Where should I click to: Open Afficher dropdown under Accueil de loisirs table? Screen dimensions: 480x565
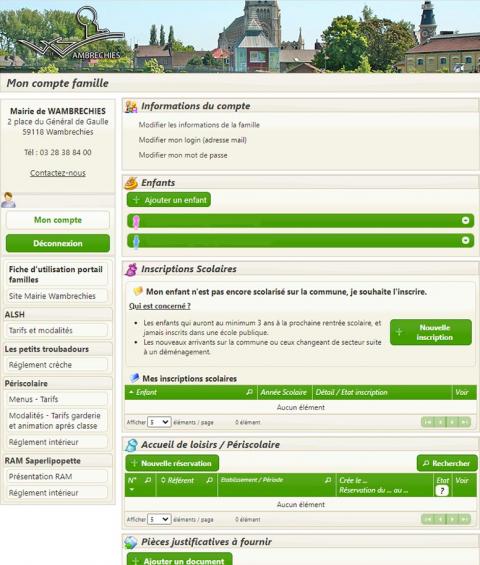[x=159, y=519]
